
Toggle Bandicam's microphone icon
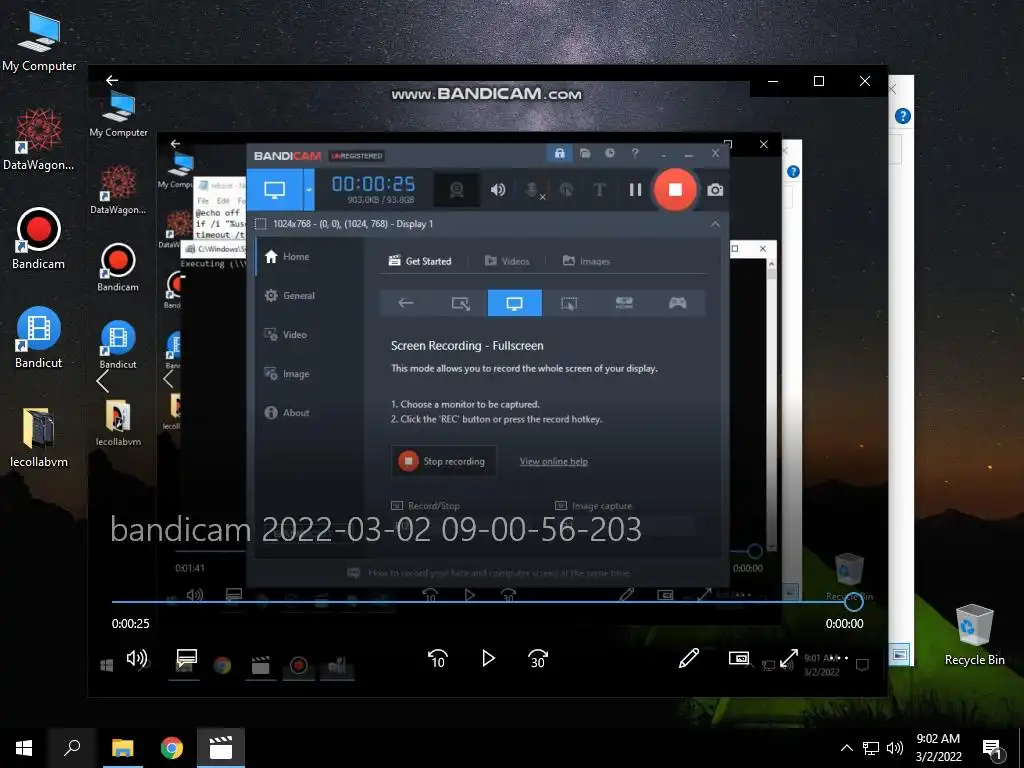tap(534, 189)
